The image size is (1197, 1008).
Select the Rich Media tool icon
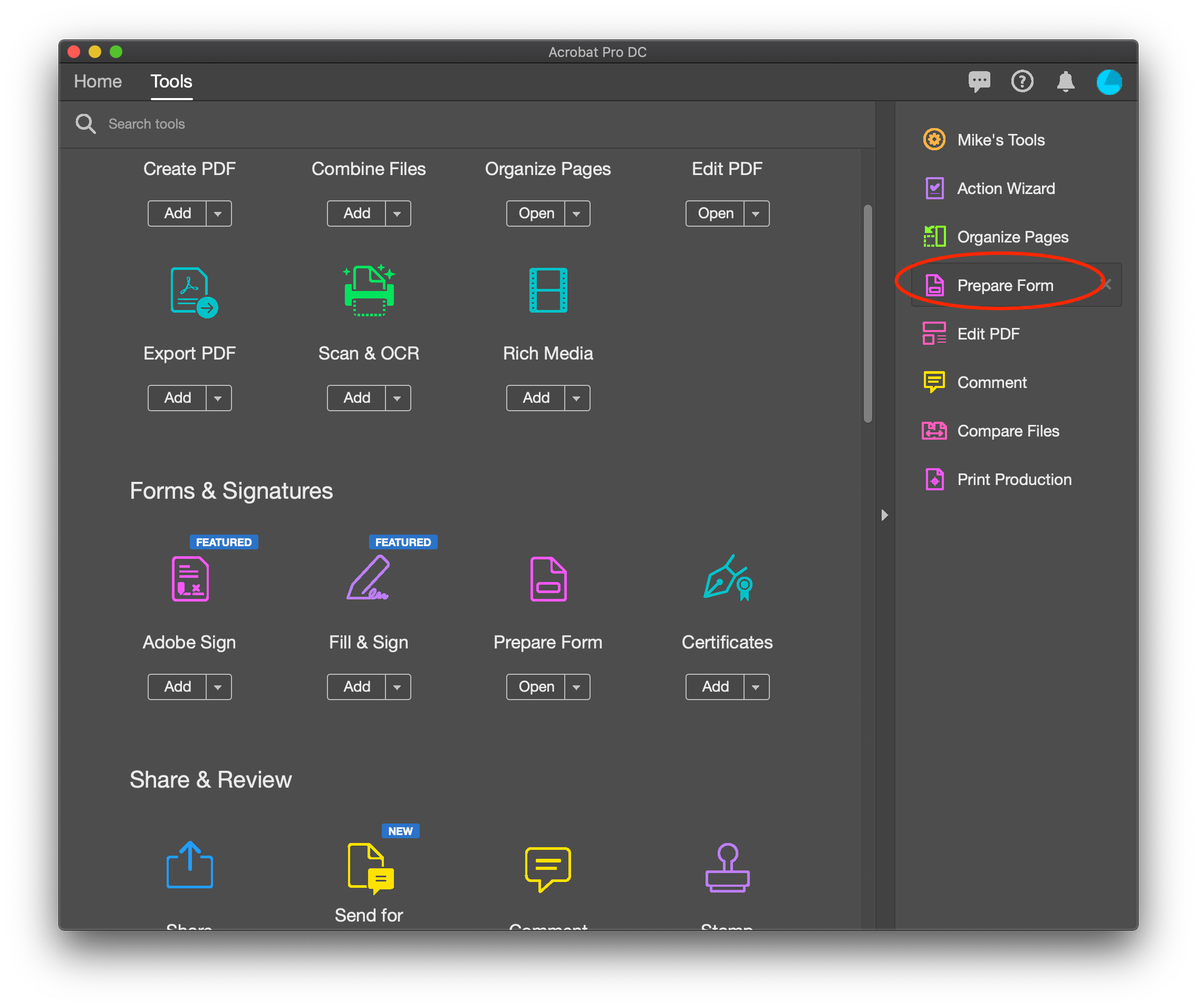coord(548,292)
